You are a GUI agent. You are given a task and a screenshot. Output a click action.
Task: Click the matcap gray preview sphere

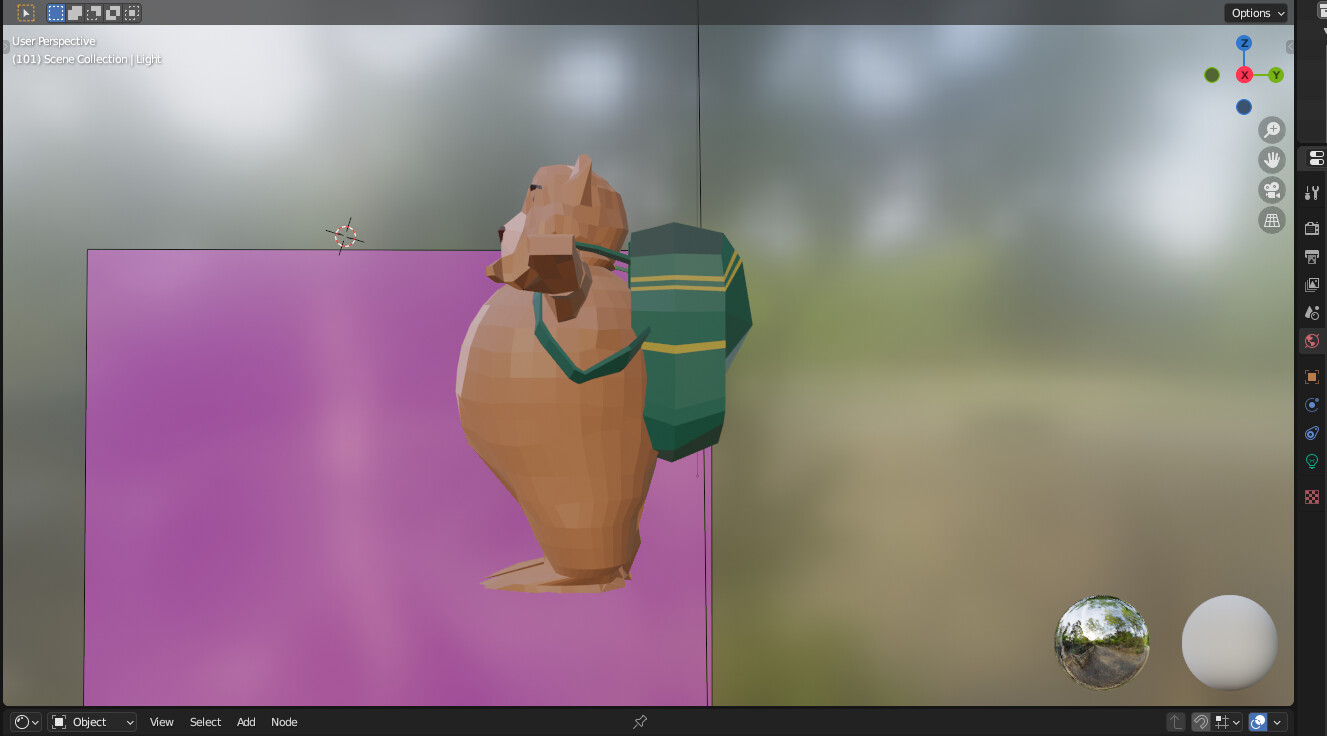[x=1230, y=642]
